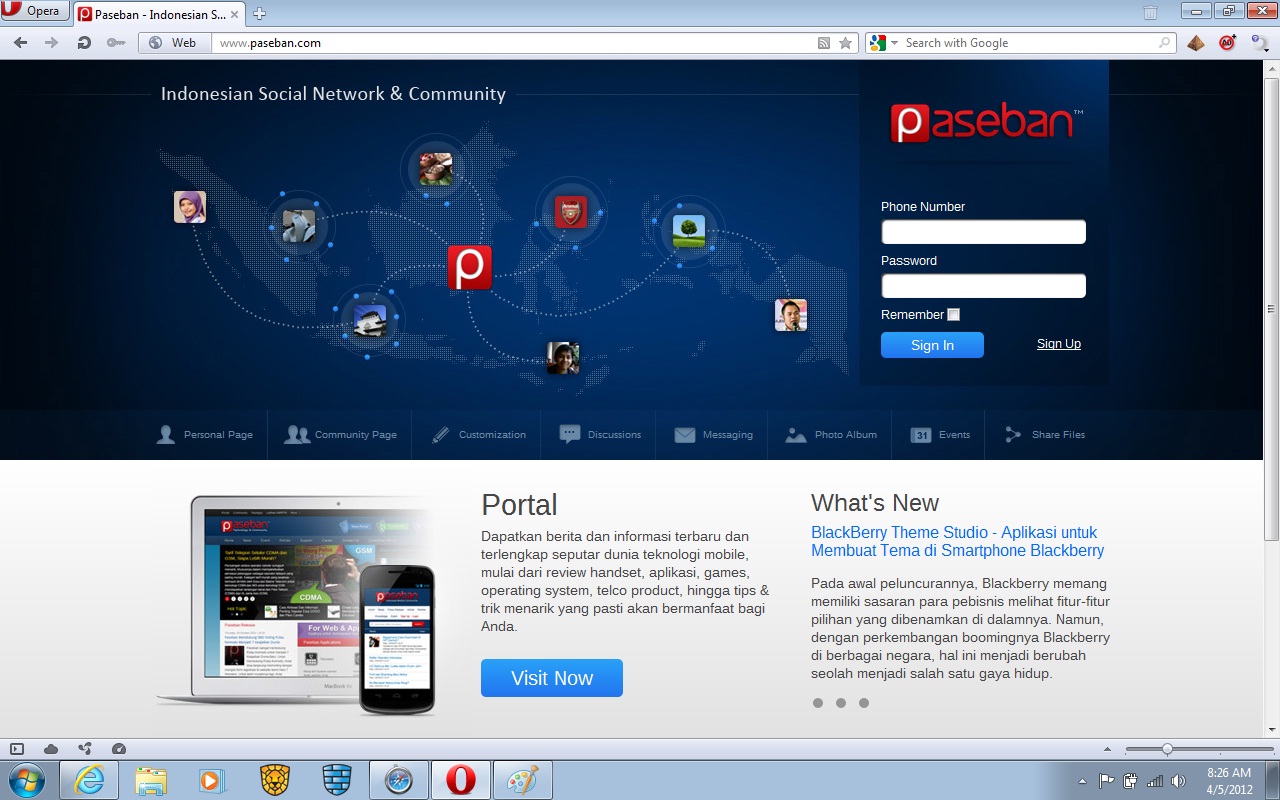Image resolution: width=1280 pixels, height=800 pixels.
Task: Open the BlackBerry Theme Studio article link
Action: (x=957, y=541)
